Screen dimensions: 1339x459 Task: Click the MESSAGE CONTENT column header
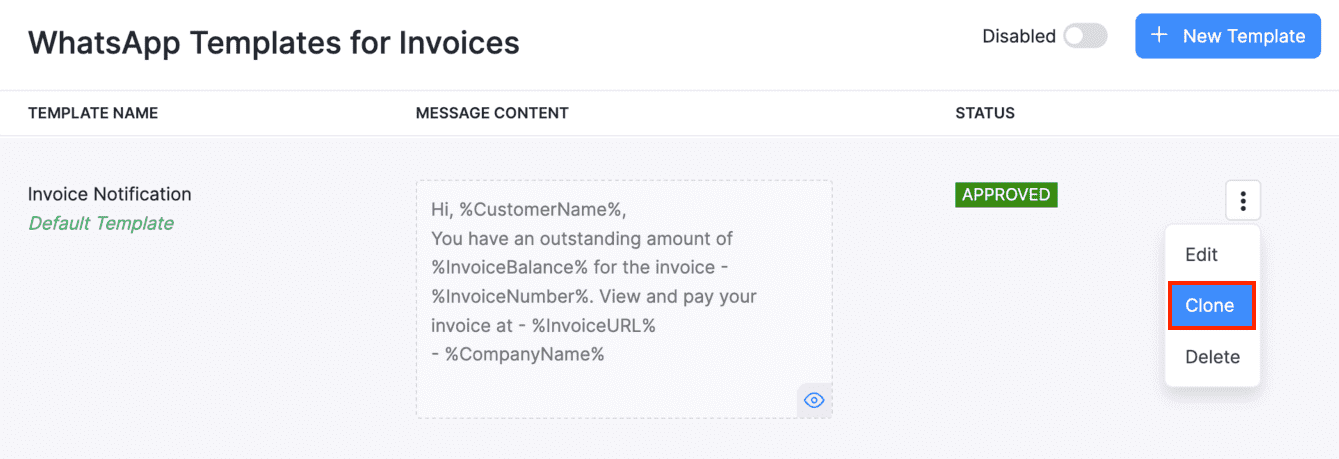coord(492,113)
